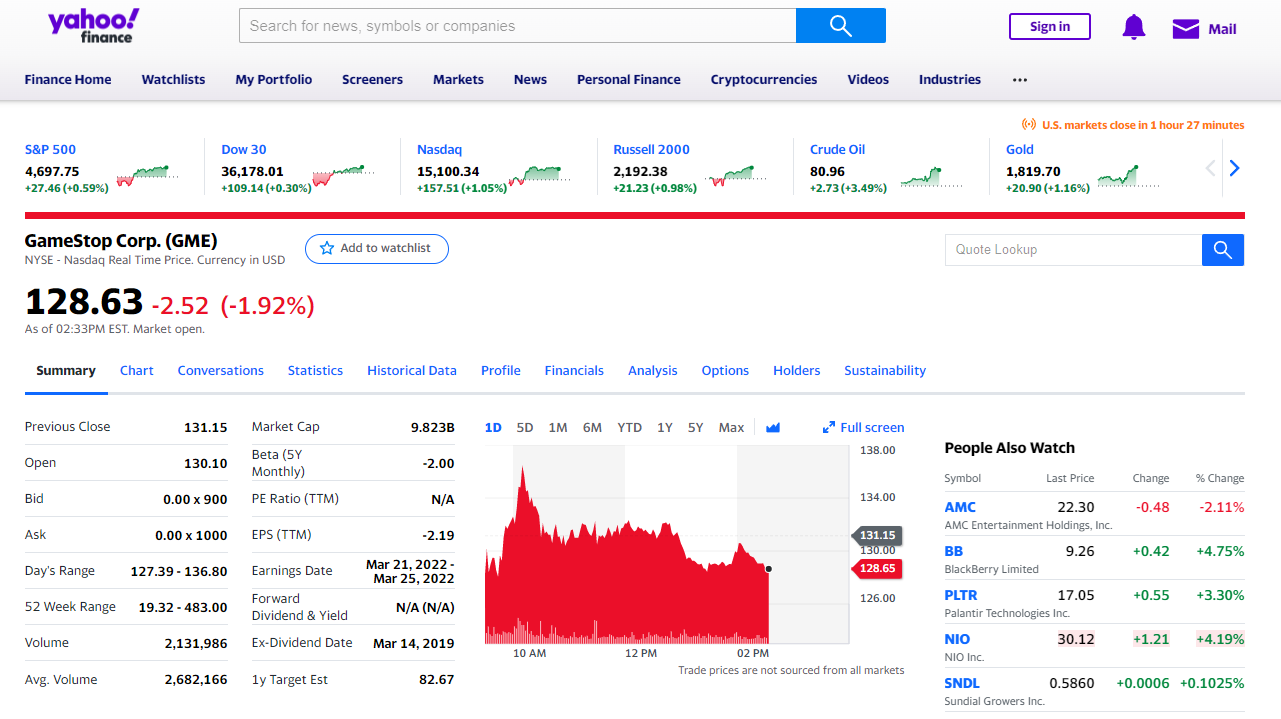
Task: Open SNDL Sundial Growers ticker link
Action: pos(962,683)
